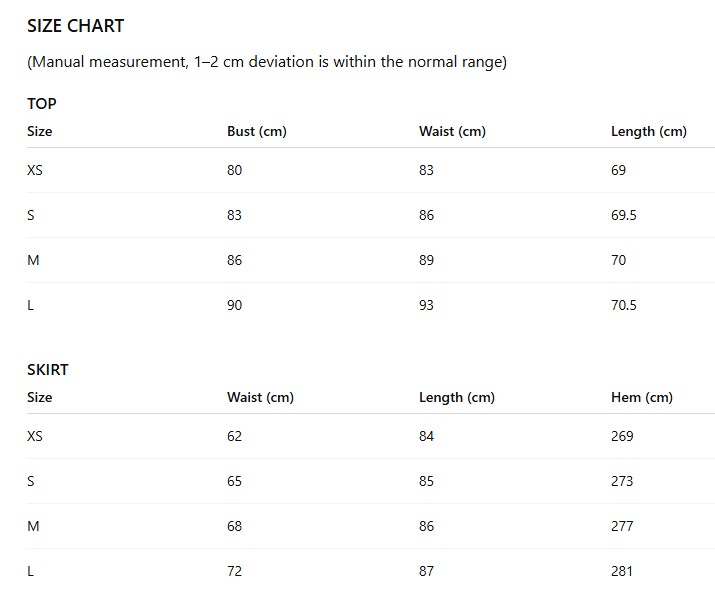Click skirt waist value 72 for L
The image size is (715, 608).
[x=234, y=571]
